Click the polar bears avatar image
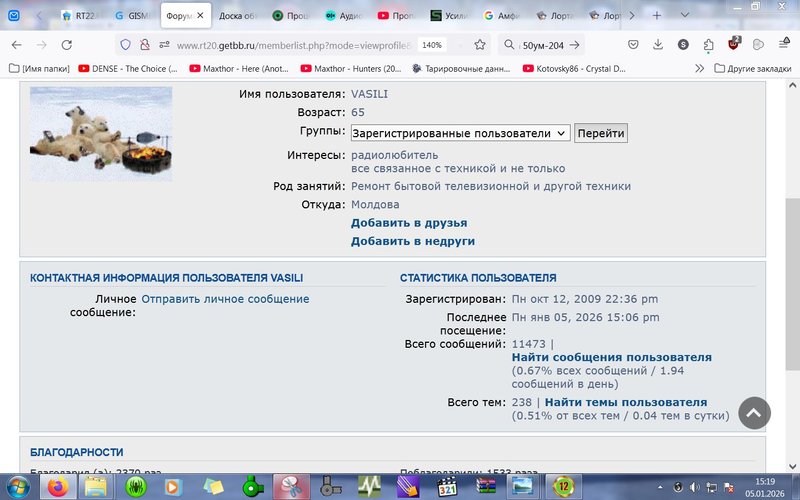 (101, 134)
